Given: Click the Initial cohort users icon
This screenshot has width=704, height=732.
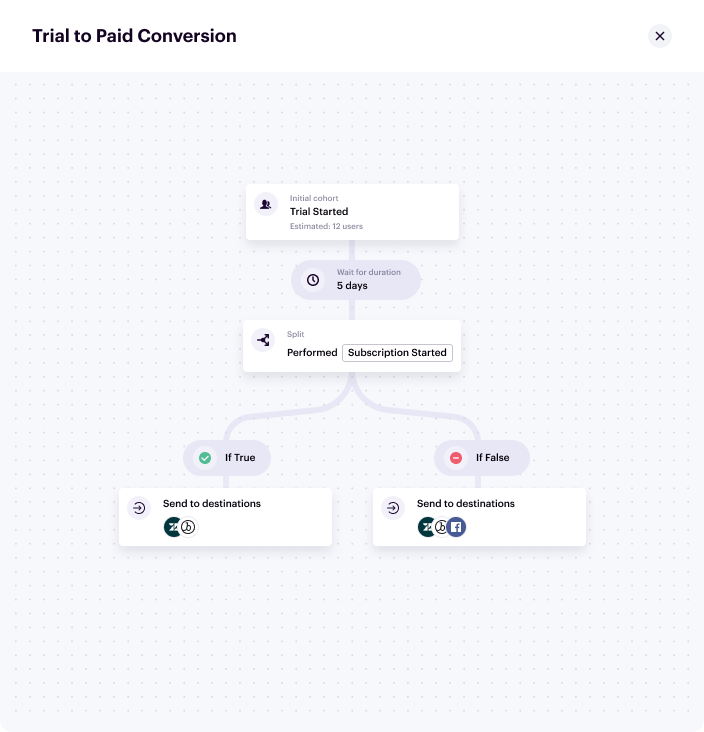Looking at the screenshot, I should point(265,204).
